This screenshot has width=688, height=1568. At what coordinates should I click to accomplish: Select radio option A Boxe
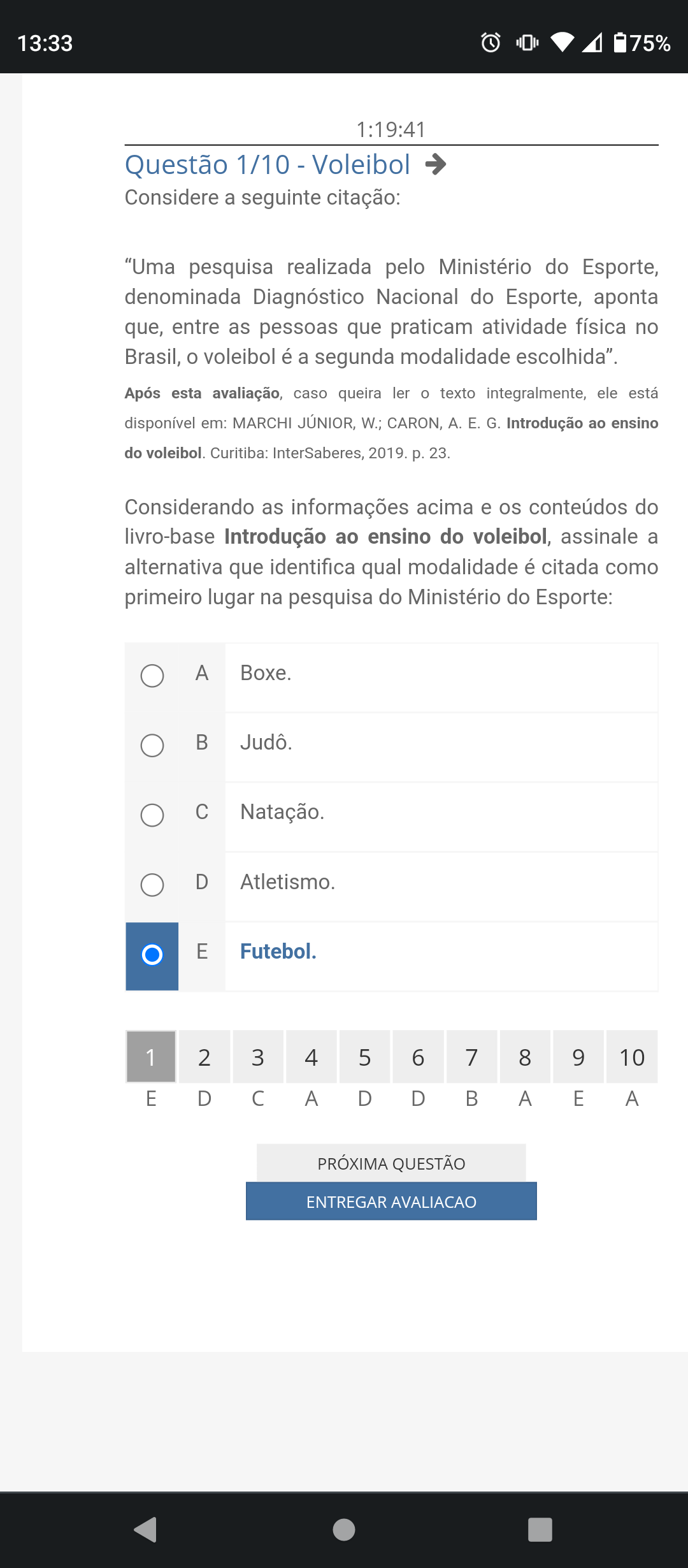coord(152,676)
